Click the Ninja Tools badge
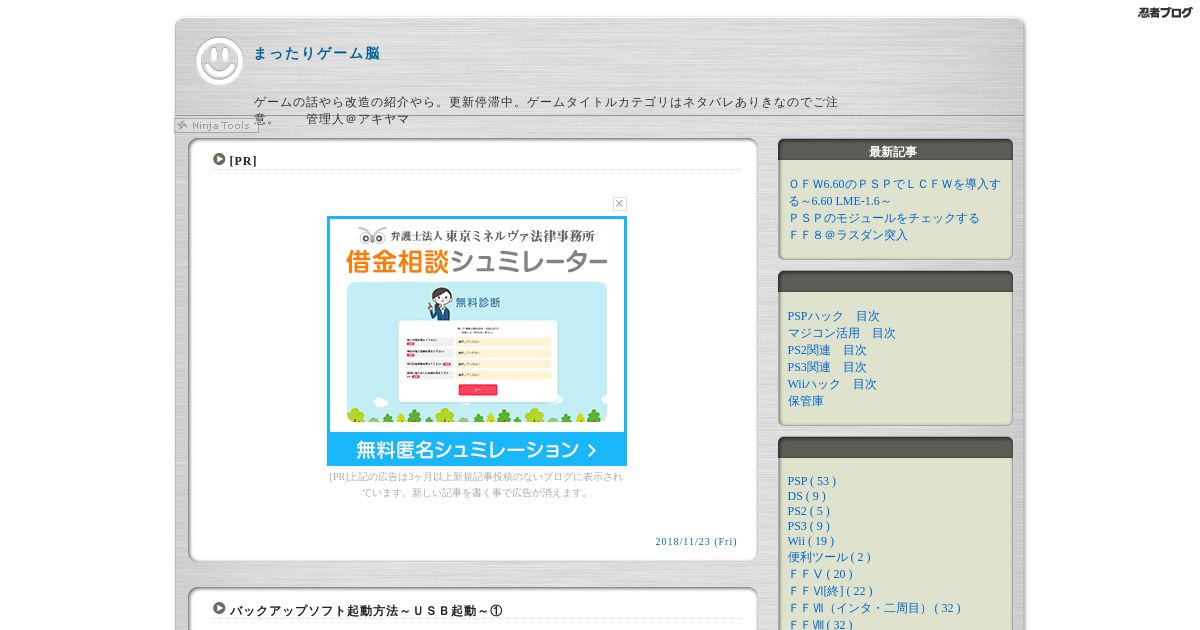 coord(216,126)
